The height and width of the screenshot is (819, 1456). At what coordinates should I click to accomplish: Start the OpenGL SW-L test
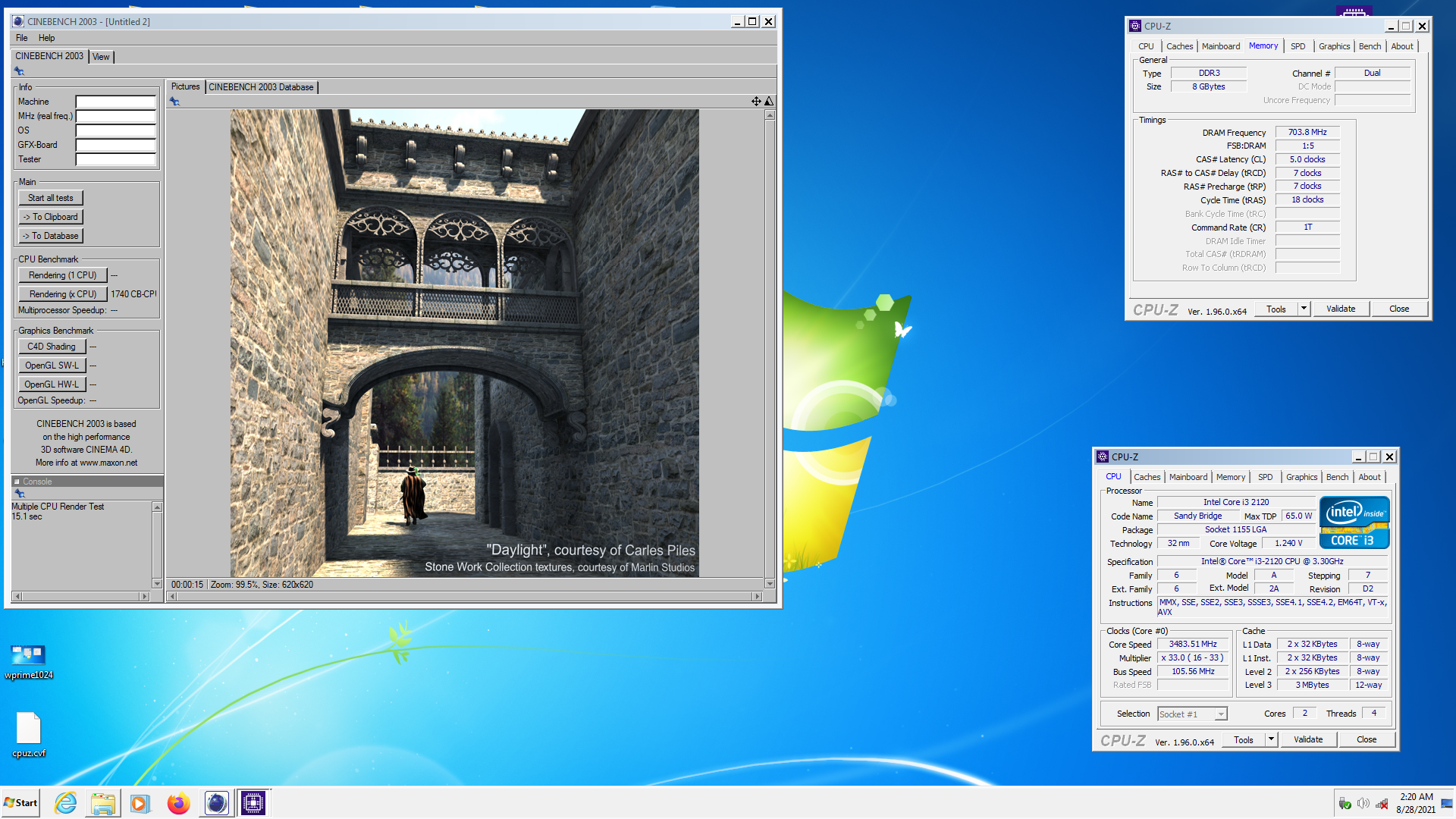click(x=52, y=366)
